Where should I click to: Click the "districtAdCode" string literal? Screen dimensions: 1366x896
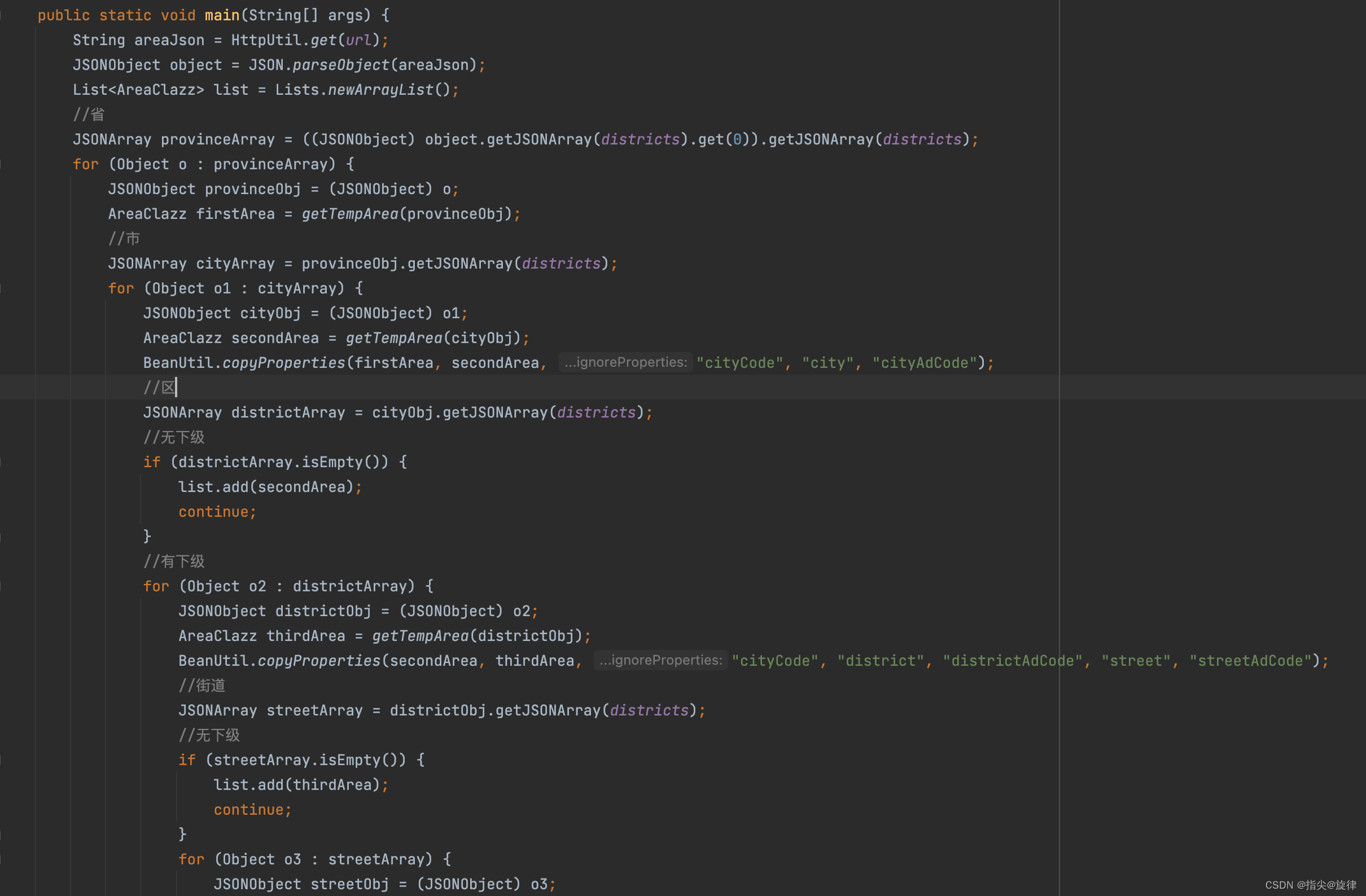(1012, 661)
